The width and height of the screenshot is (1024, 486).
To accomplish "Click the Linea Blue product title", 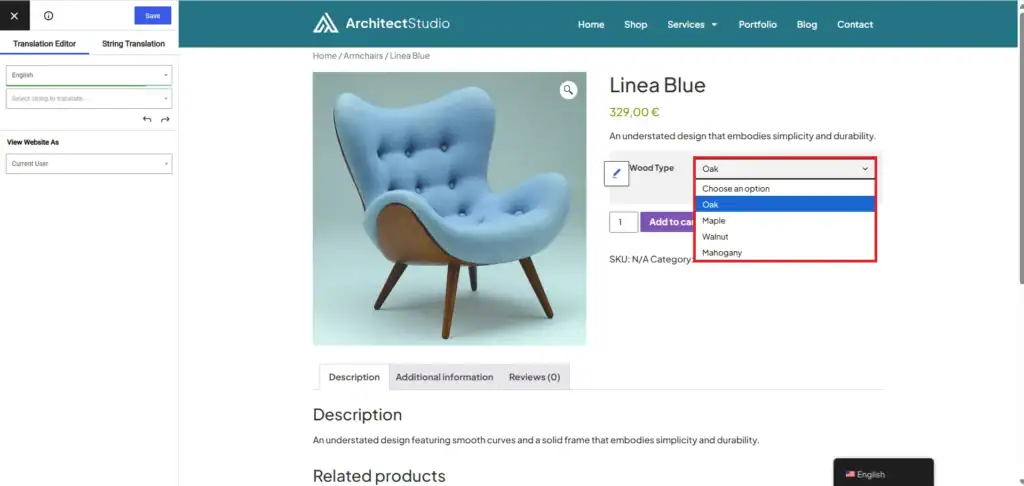I will pos(658,85).
